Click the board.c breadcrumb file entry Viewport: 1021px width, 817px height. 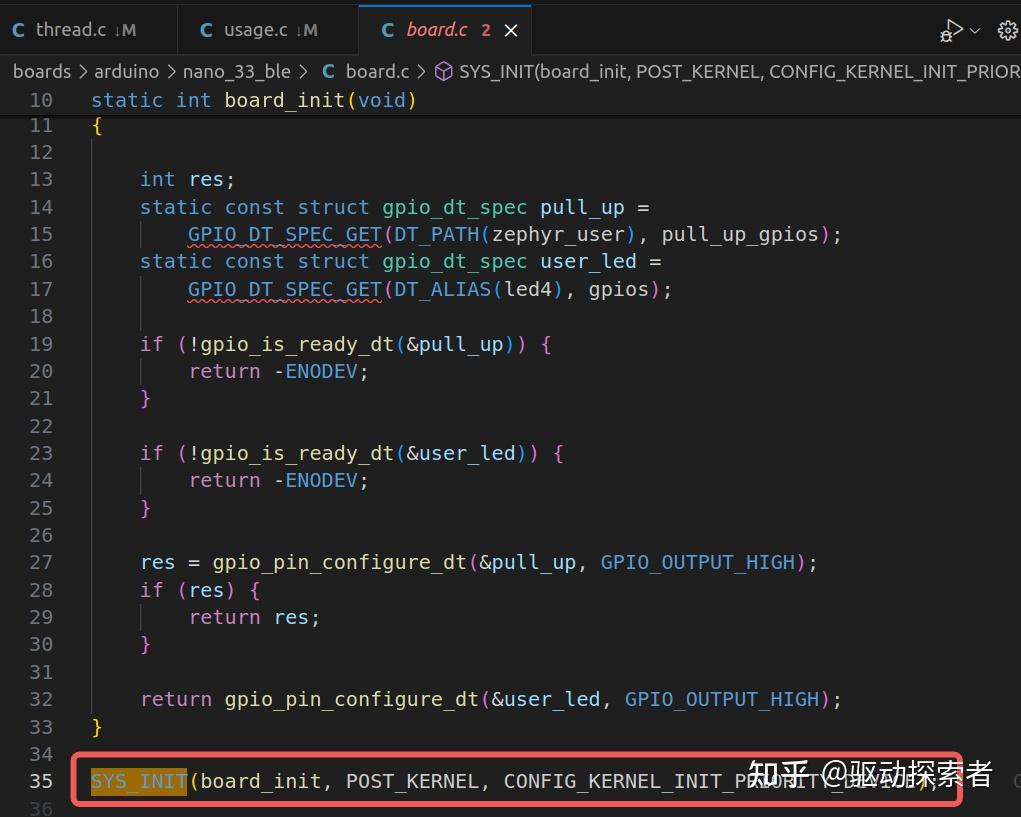pos(366,72)
